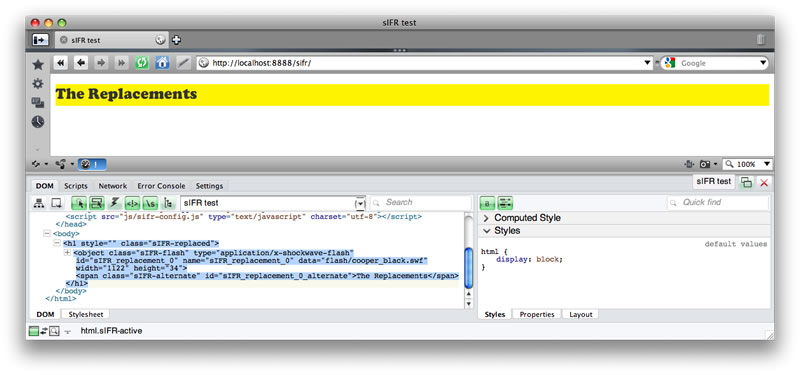Open a new tab with plus icon
The height and width of the screenshot is (375, 800).
(176, 40)
